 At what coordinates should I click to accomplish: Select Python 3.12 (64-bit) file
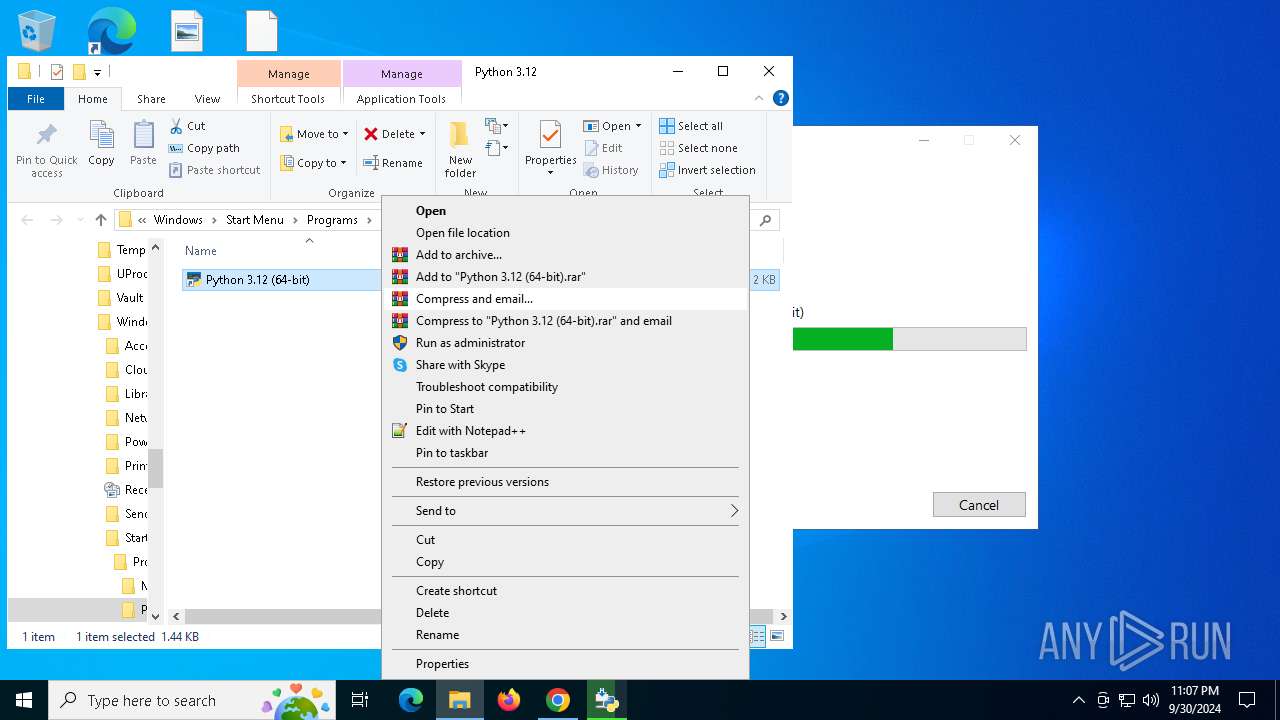257,280
